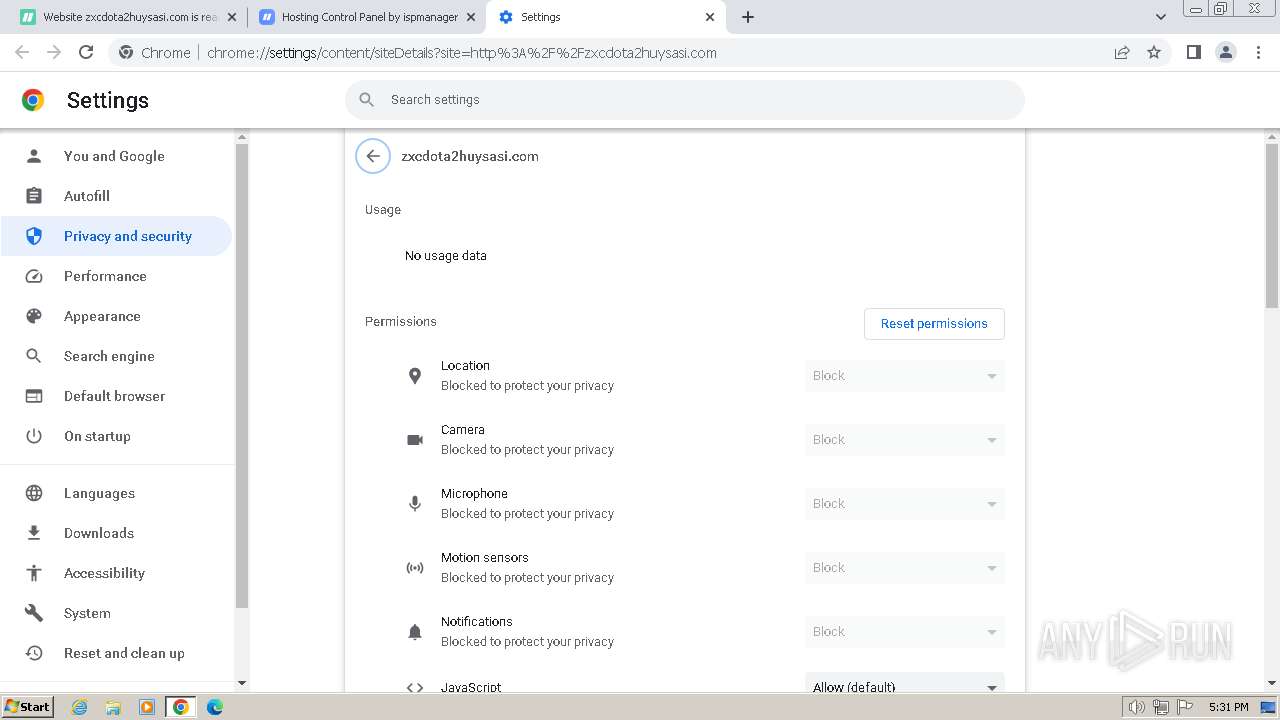This screenshot has width=1280, height=720.
Task: Share this page icon in address bar
Action: tap(1122, 52)
